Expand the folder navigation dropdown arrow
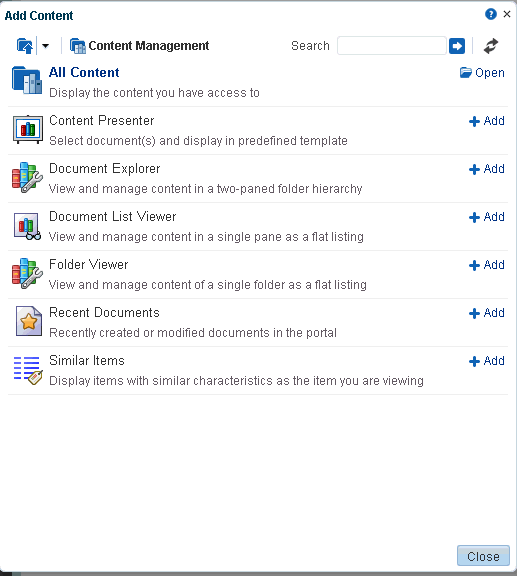 (45, 46)
